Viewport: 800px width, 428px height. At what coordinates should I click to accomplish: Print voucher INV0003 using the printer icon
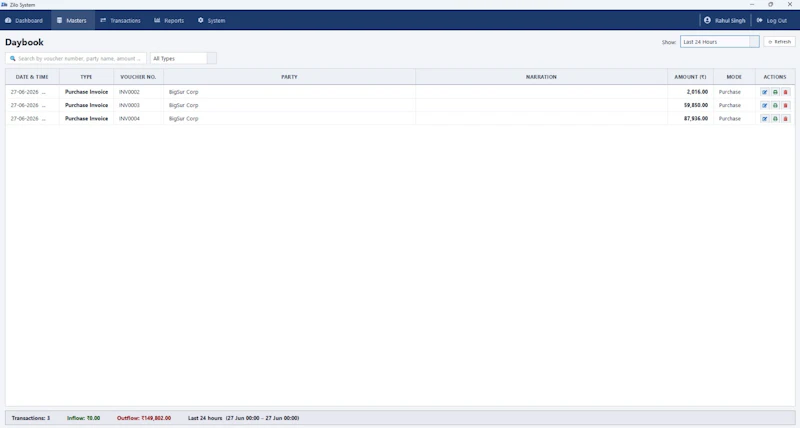(x=775, y=105)
